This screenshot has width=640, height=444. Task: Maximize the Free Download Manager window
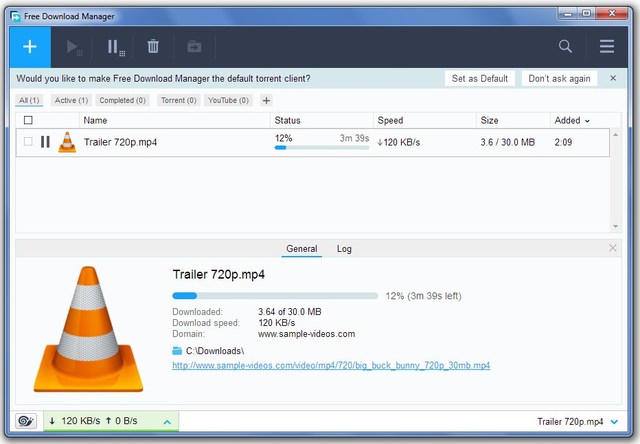point(587,14)
